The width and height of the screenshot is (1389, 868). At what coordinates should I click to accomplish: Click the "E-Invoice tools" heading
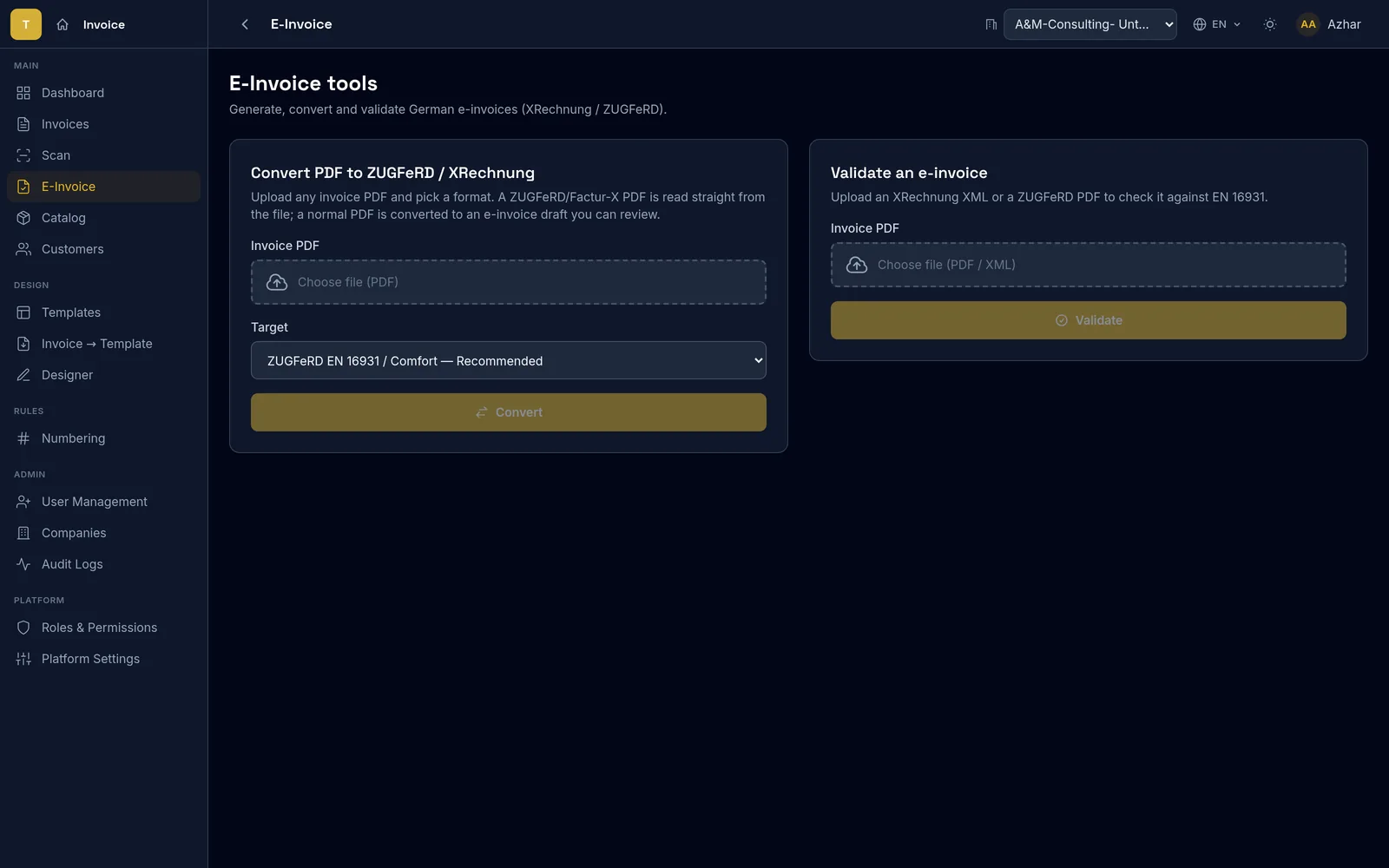point(303,83)
